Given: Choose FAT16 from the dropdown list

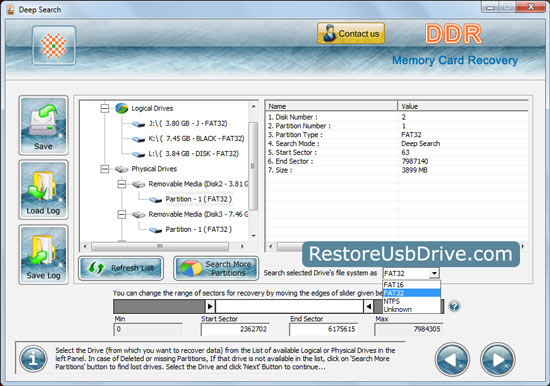Looking at the screenshot, I should pyautogui.click(x=411, y=285).
